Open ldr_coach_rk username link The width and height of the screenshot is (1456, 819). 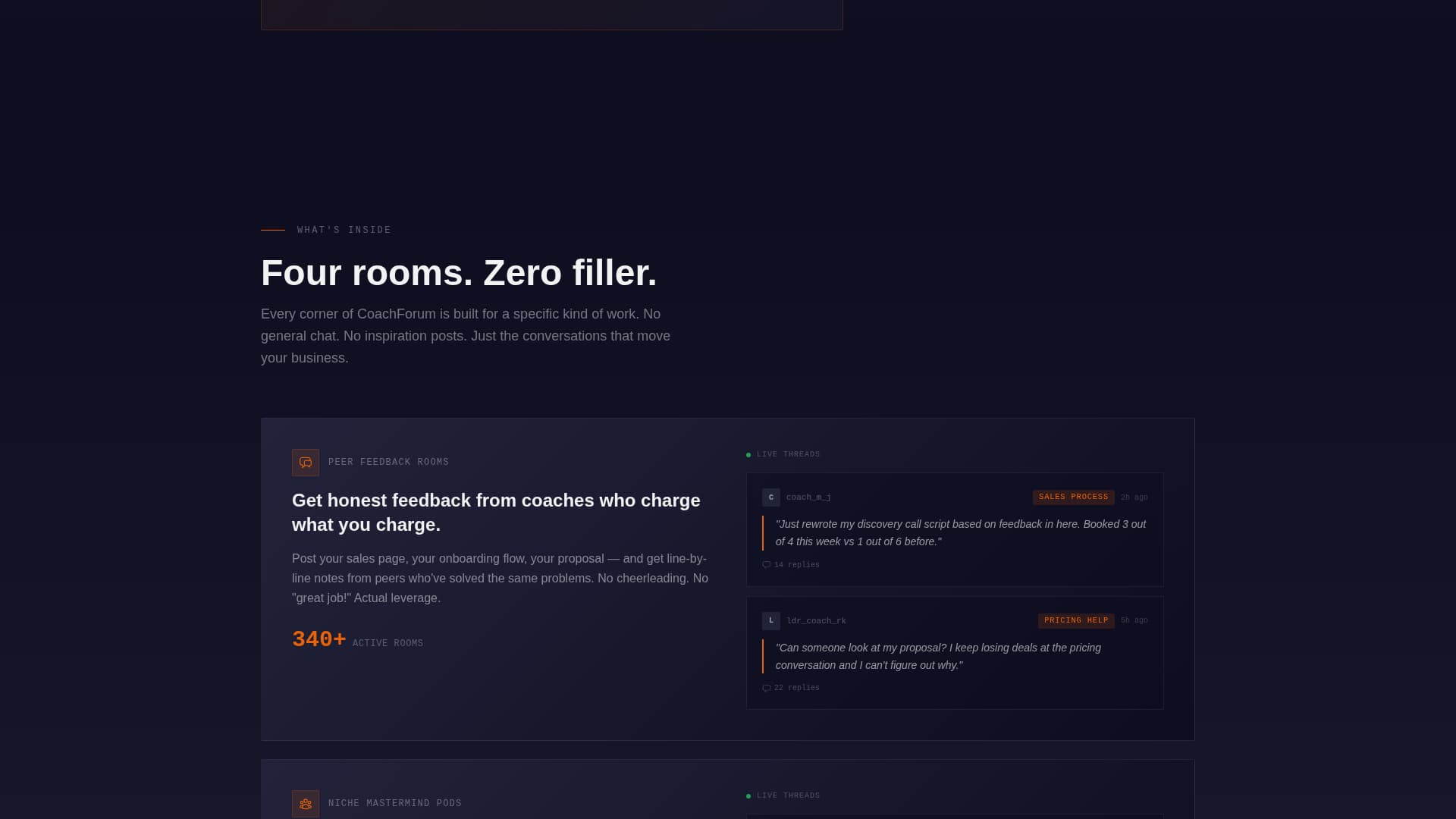tap(816, 621)
